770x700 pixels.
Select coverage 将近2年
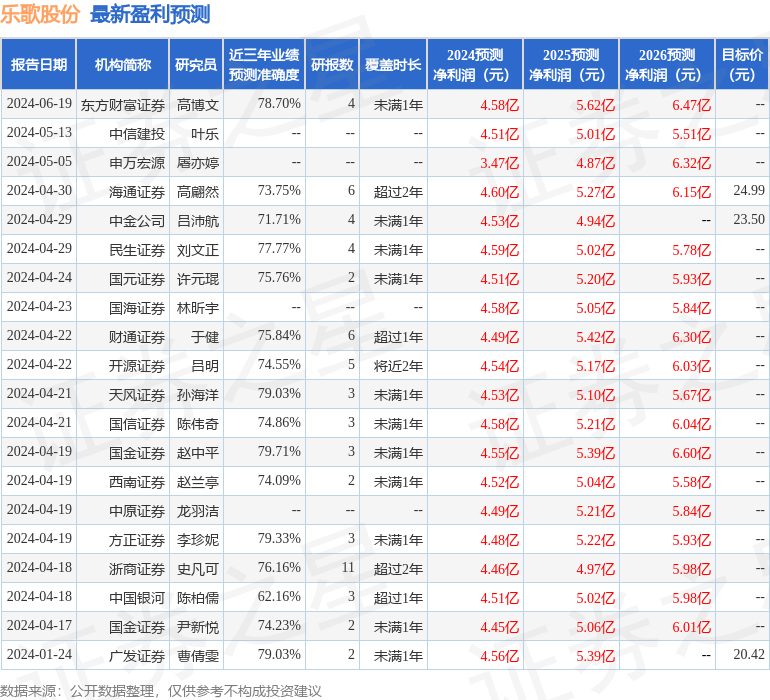tap(398, 366)
